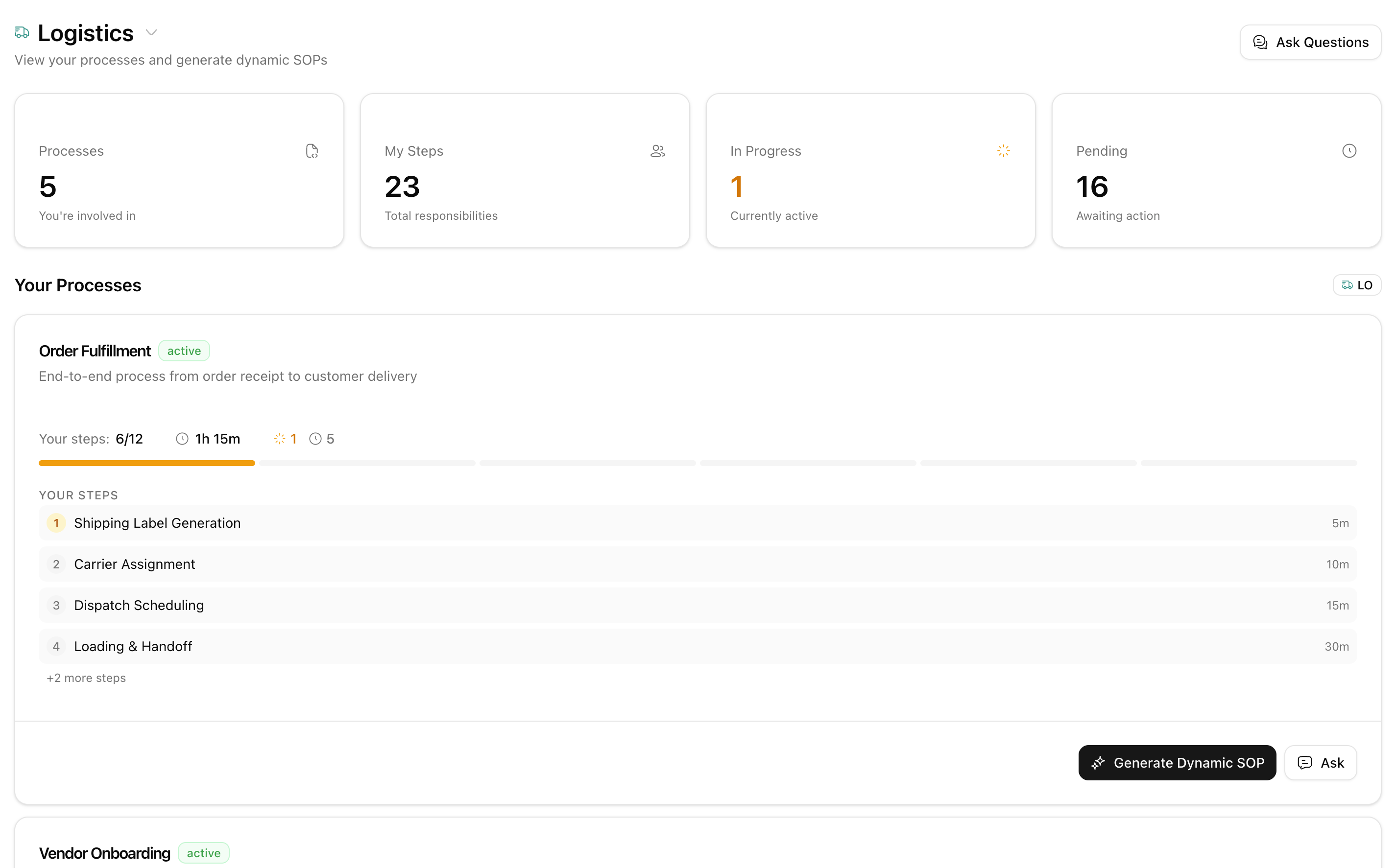Viewport: 1396px width, 868px height.
Task: Click the In Progress spinner icon
Action: 1003,151
